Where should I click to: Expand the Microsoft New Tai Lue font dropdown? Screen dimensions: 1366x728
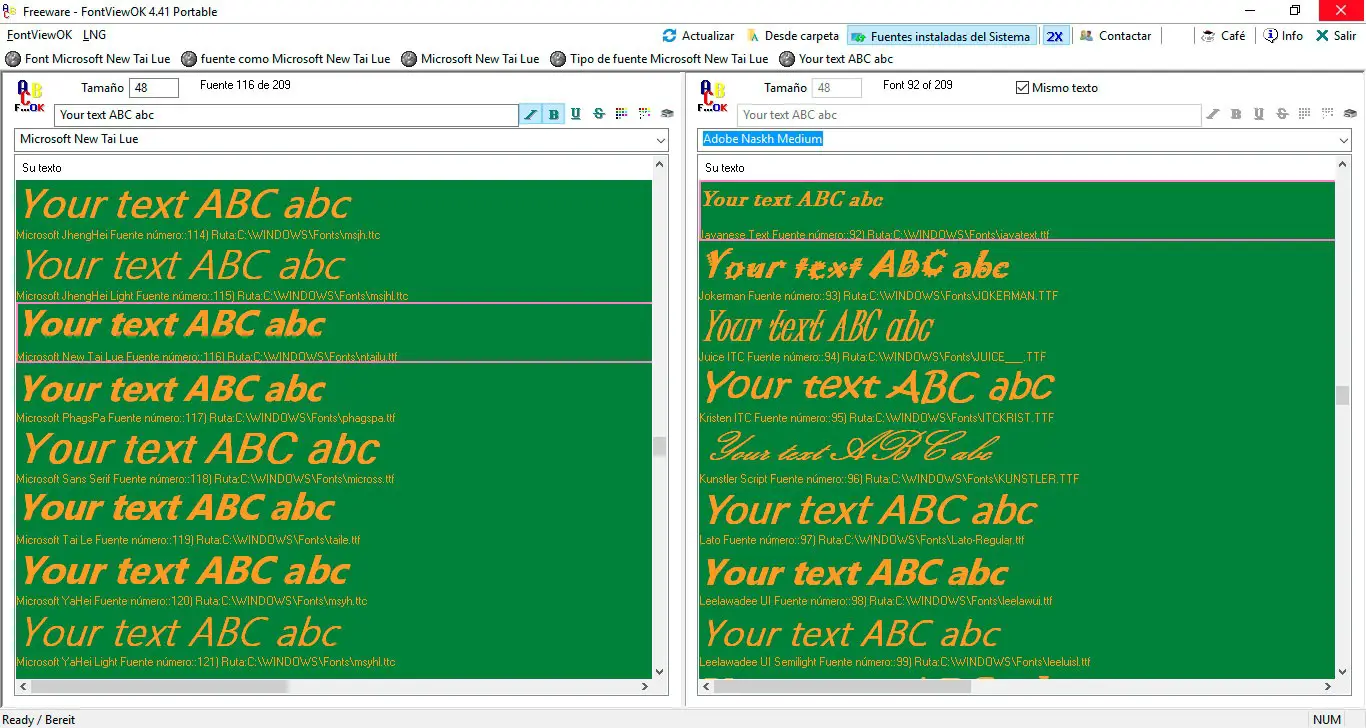pos(658,140)
